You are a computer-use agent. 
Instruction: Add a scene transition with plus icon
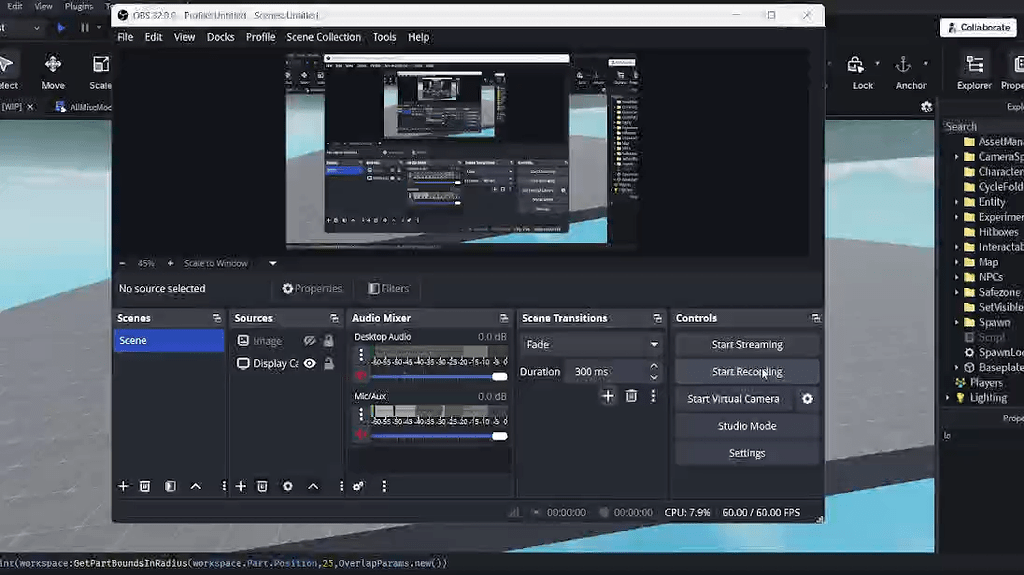tap(608, 396)
